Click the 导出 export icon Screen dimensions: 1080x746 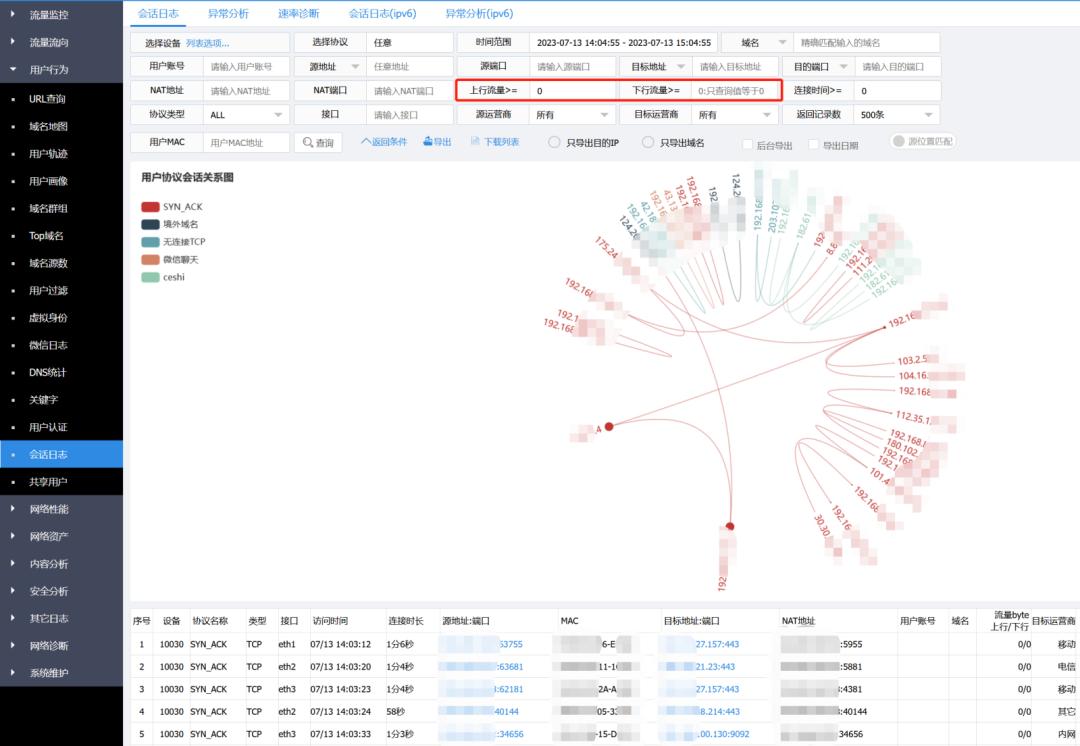(428, 142)
